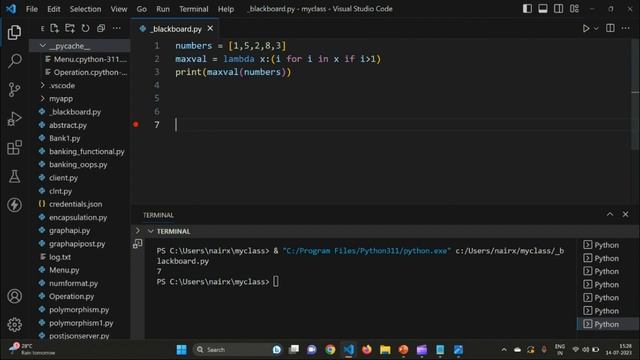Open polymorphism1.py file
The image size is (640, 360).
pyautogui.click(x=80, y=323)
